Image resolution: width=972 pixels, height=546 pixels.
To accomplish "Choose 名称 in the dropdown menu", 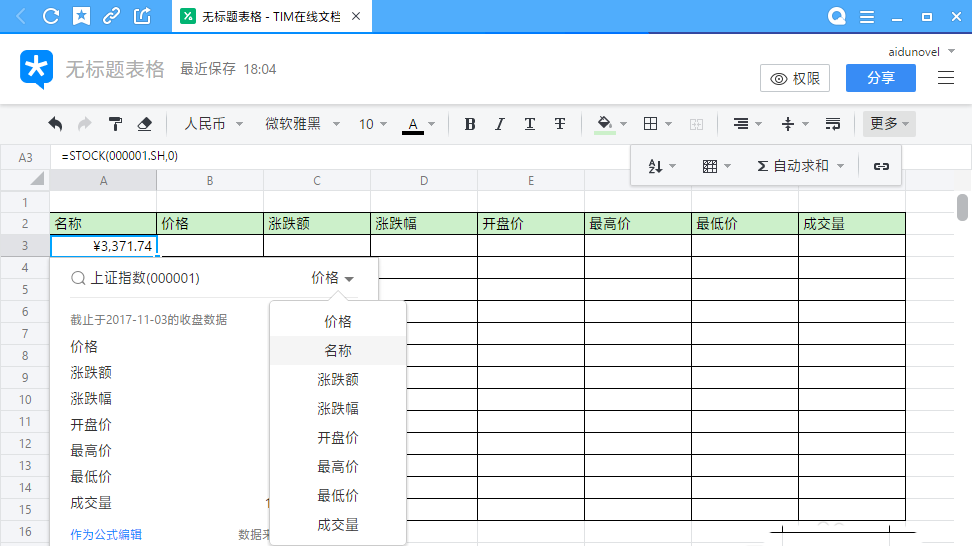I will click(x=338, y=351).
